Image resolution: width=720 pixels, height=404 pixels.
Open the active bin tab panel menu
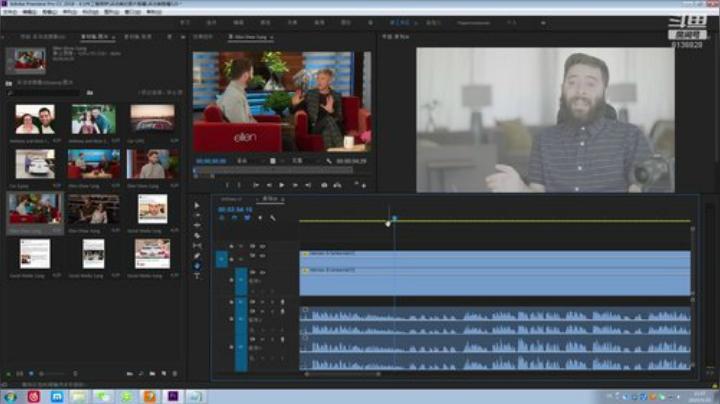tap(113, 37)
